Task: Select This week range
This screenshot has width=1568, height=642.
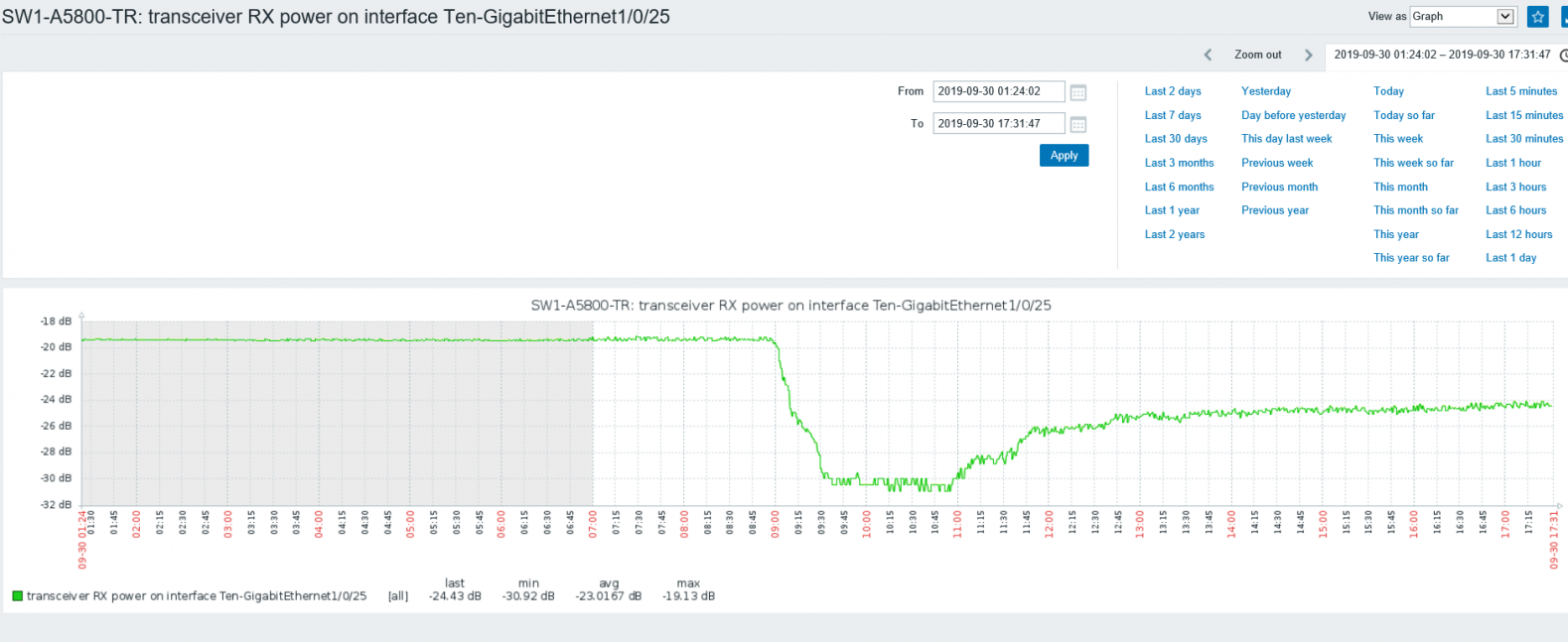Action: [1398, 139]
